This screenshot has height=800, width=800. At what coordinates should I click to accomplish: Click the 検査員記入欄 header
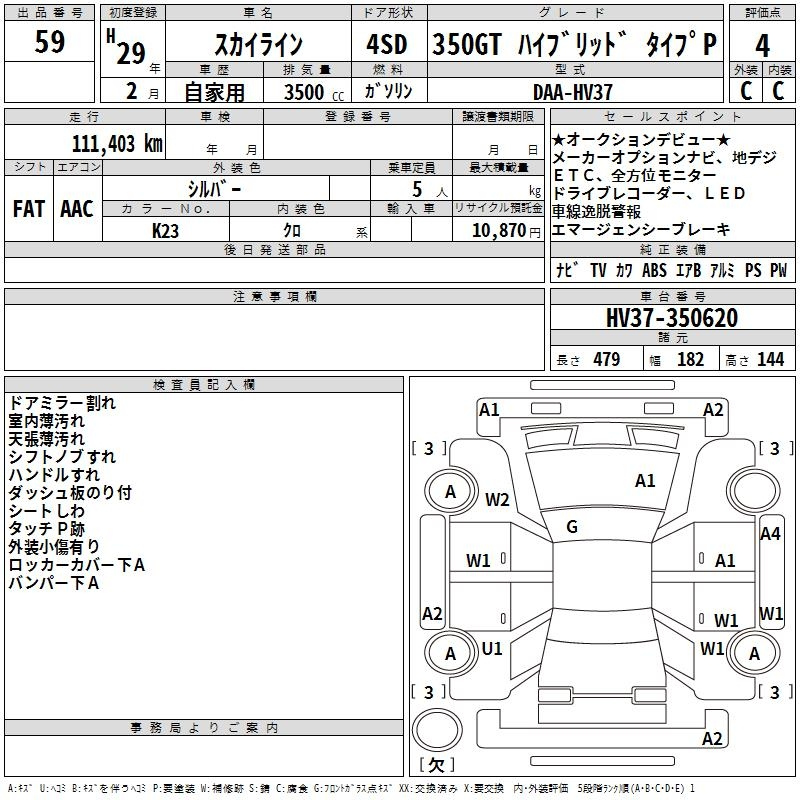[204, 385]
